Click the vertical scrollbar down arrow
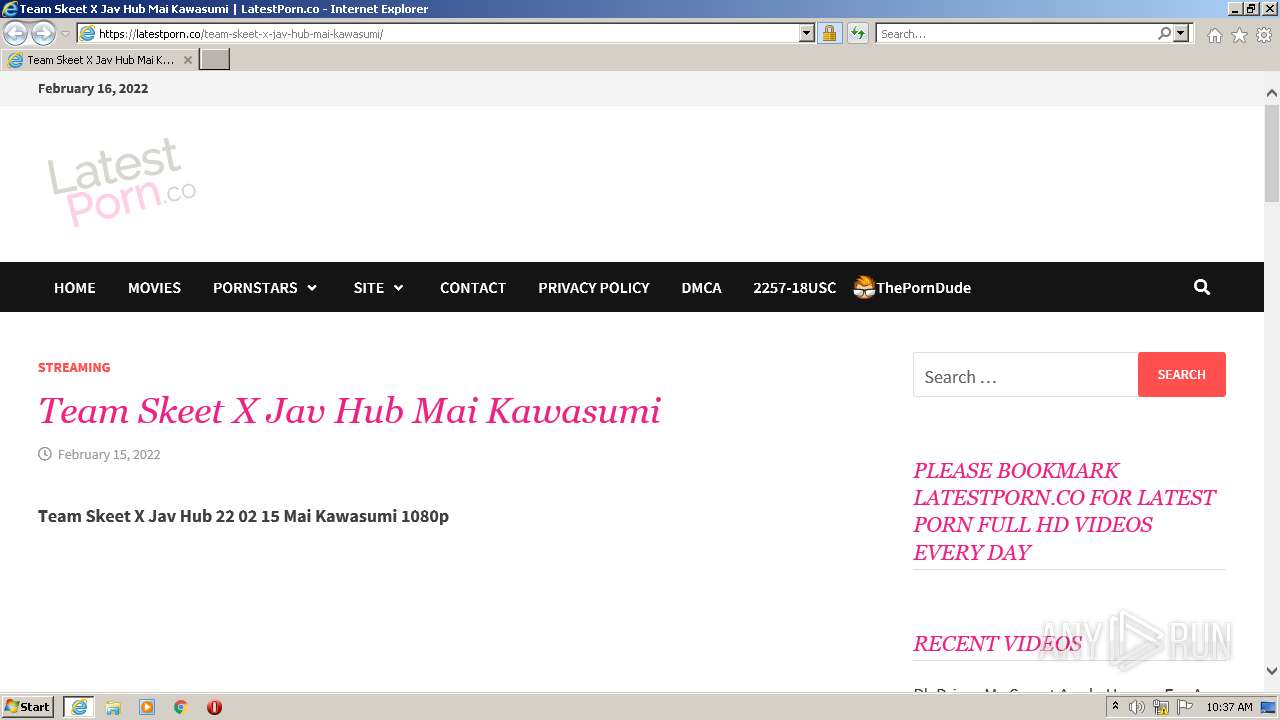Screen dimensions: 1280x720 pos(1272,671)
